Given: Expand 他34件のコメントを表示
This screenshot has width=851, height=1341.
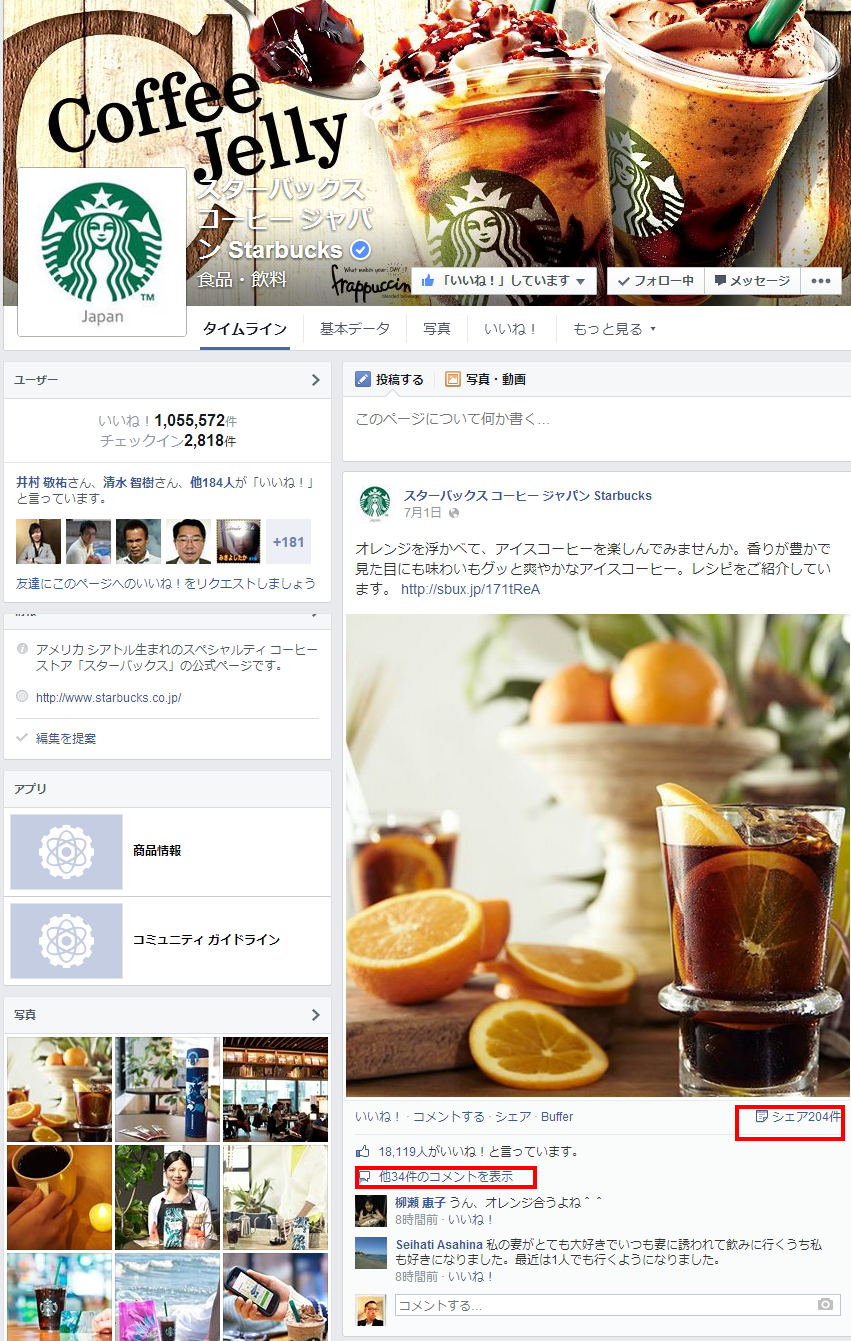Looking at the screenshot, I should pyautogui.click(x=446, y=1176).
